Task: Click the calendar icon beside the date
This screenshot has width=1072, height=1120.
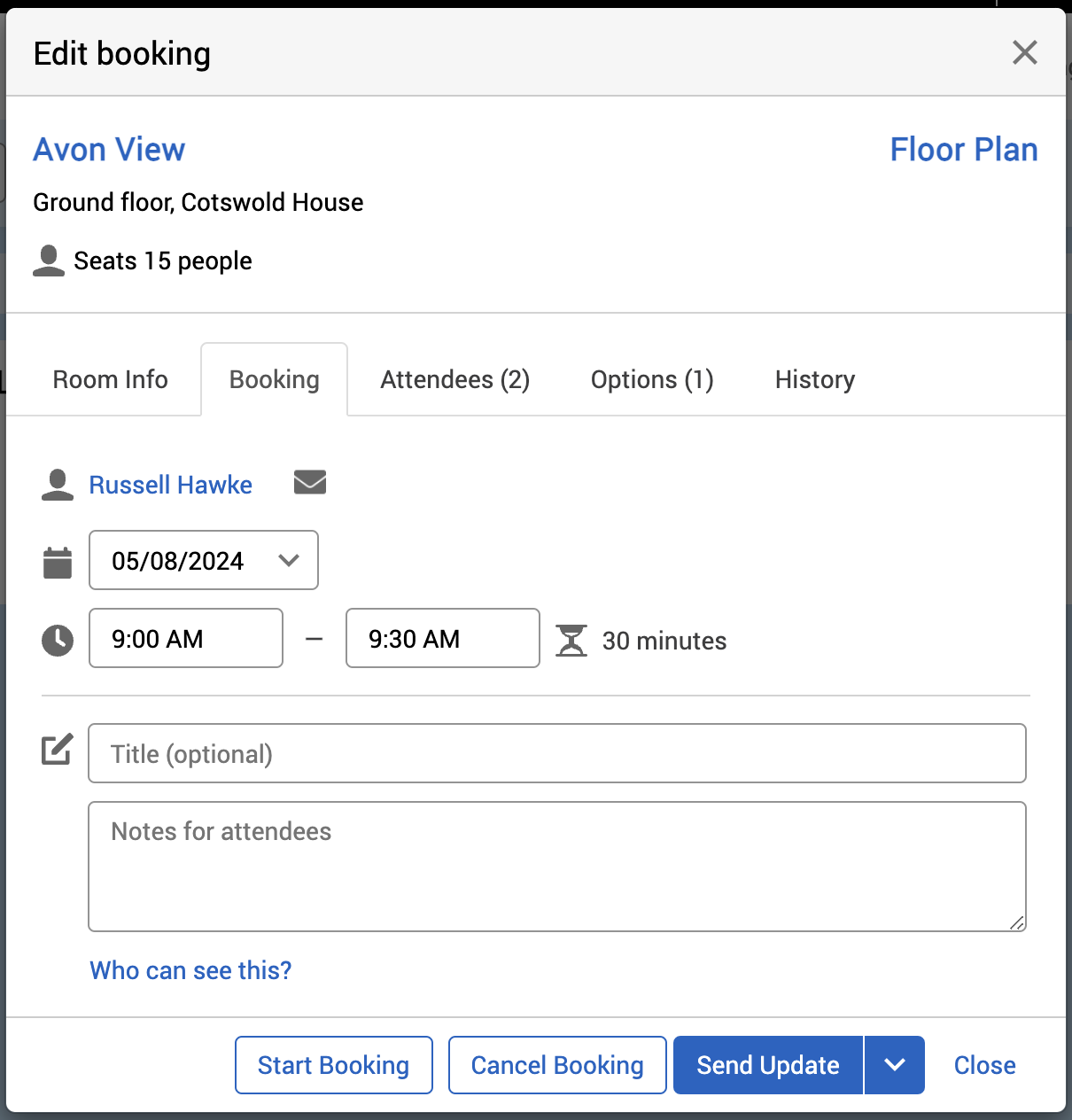Action: coord(58,563)
